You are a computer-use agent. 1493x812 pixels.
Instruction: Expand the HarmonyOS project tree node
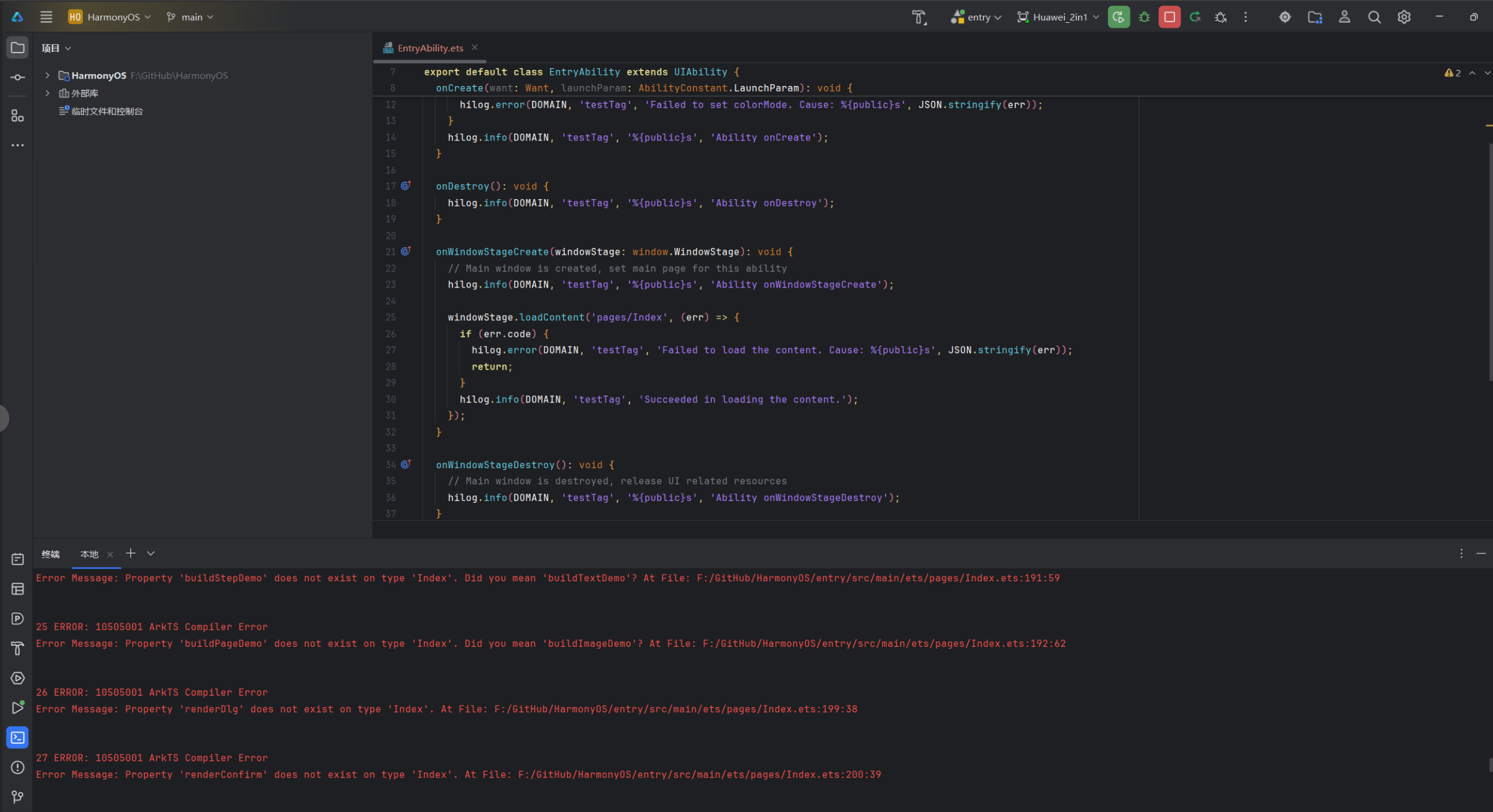(48, 75)
